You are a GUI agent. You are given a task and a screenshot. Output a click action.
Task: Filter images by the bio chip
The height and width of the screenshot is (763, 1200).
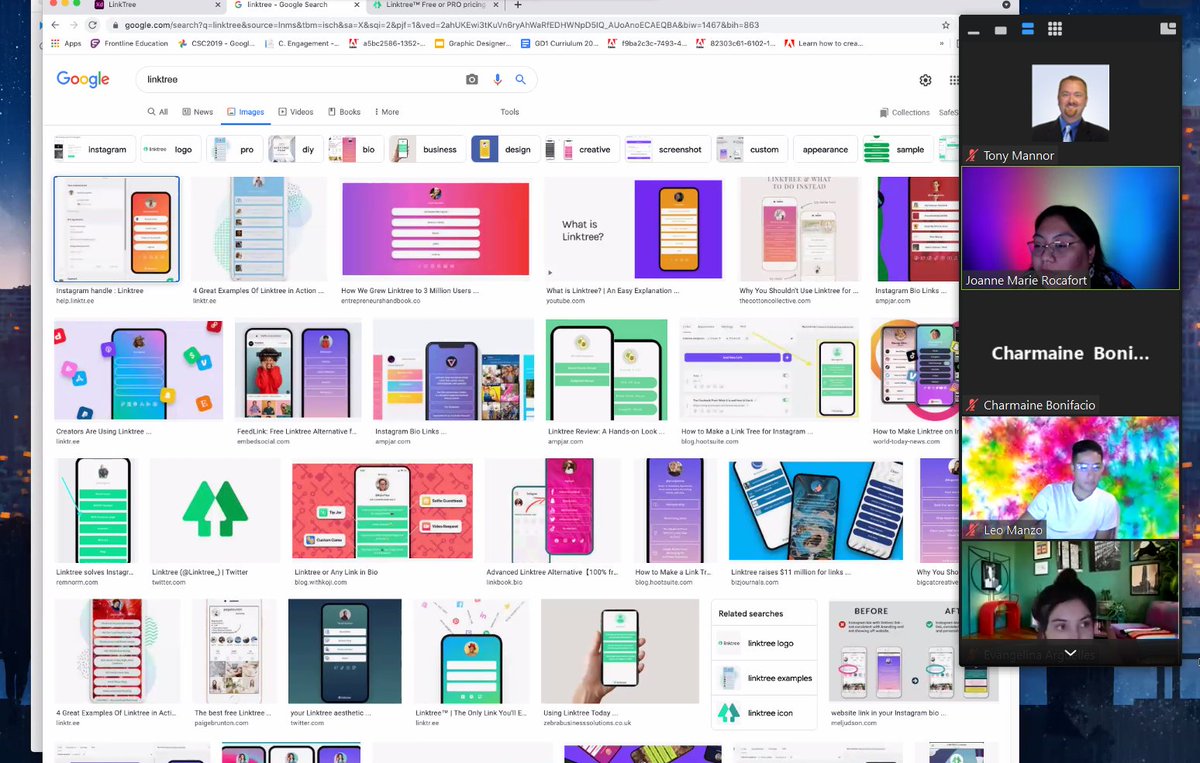point(355,149)
